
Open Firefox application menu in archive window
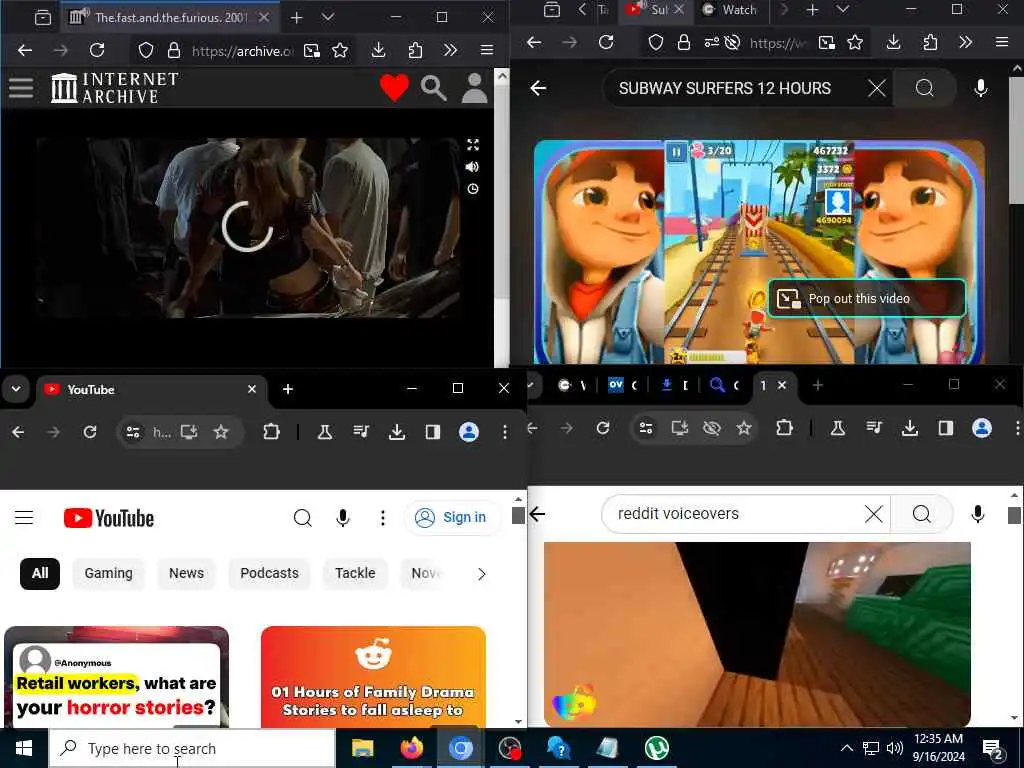(x=487, y=50)
